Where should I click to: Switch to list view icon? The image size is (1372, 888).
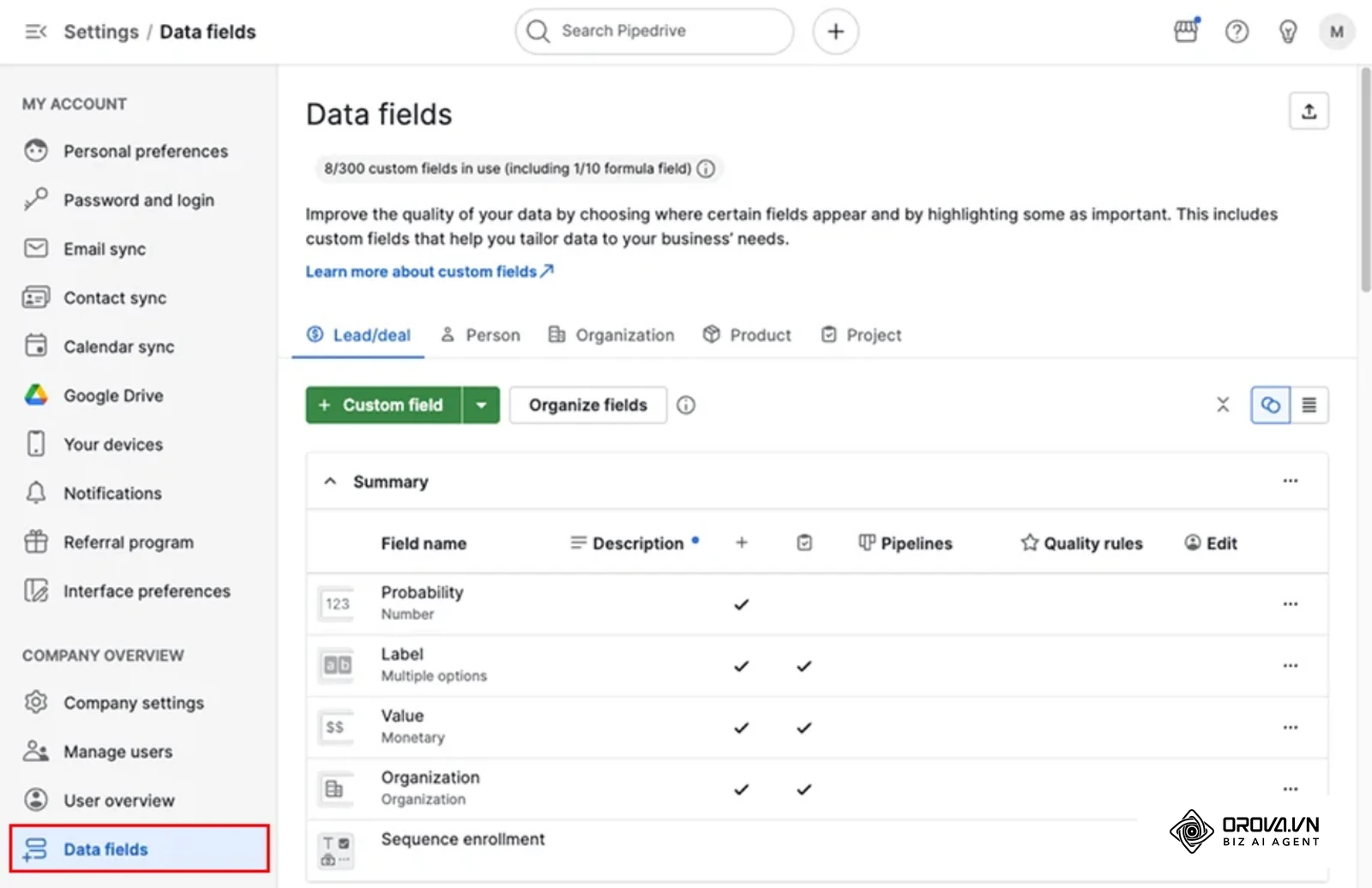pyautogui.click(x=1309, y=405)
